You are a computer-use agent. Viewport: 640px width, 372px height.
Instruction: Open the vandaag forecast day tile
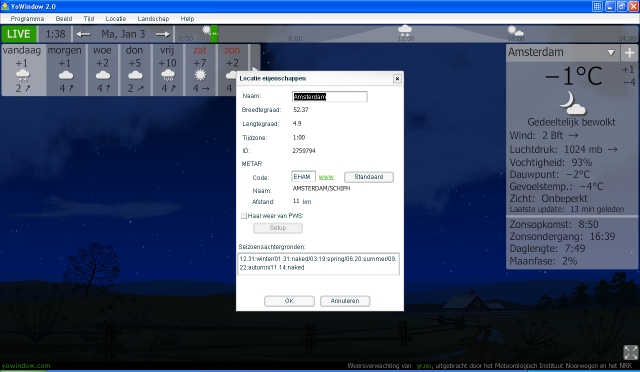22,70
